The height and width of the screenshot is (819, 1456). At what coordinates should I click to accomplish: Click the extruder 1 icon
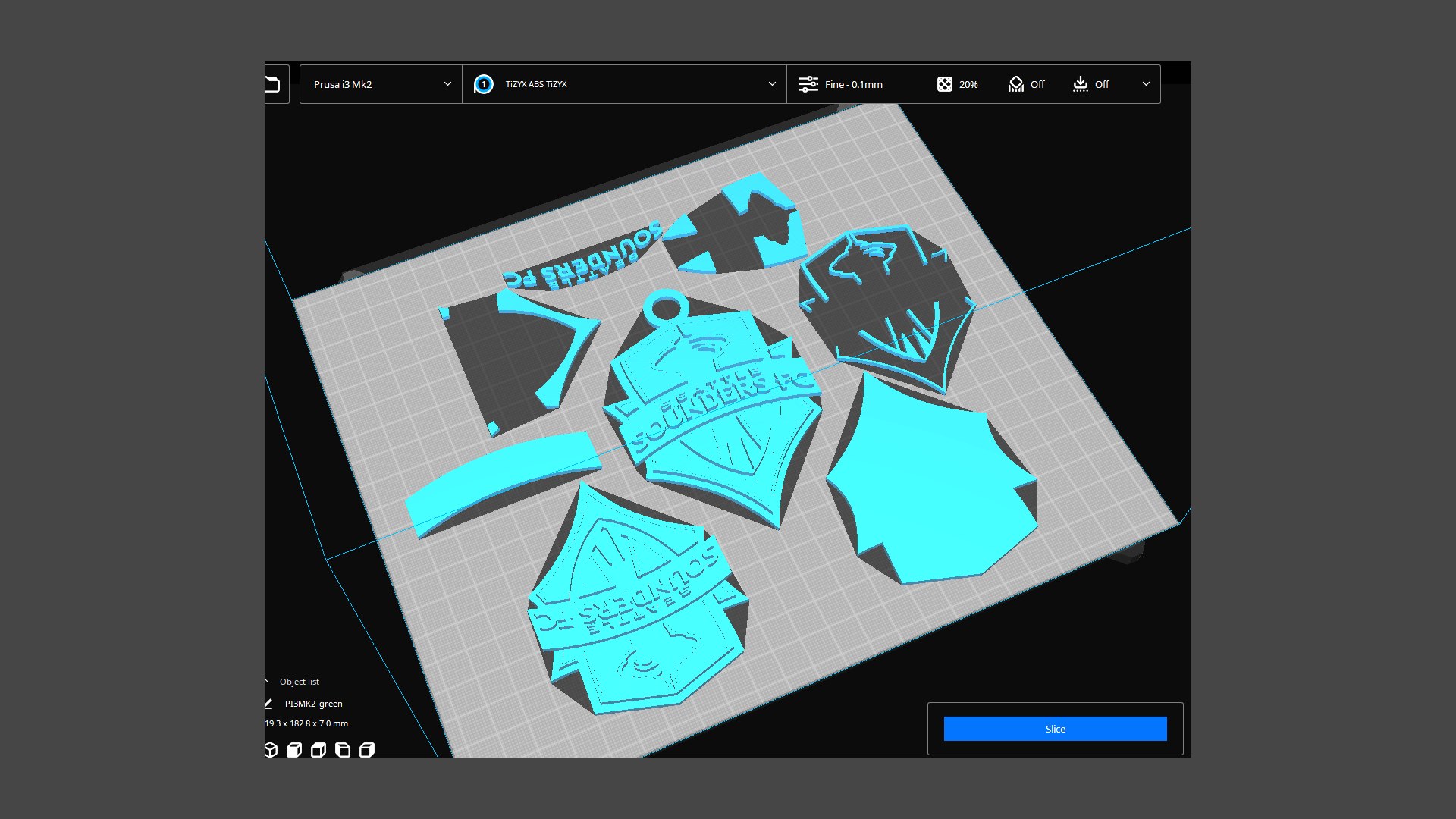click(x=483, y=84)
